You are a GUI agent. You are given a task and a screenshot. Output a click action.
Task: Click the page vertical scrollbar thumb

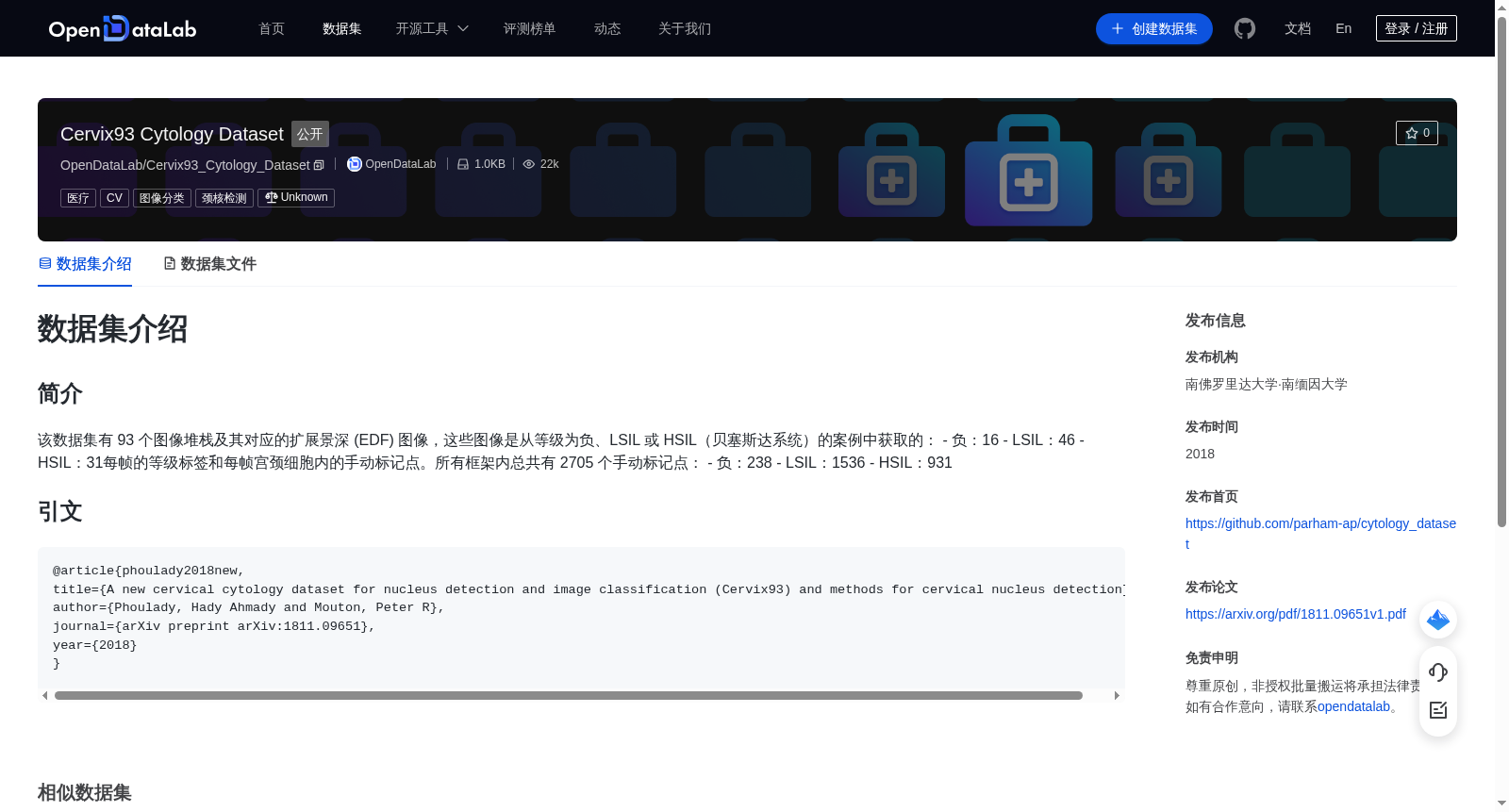[x=1501, y=272]
